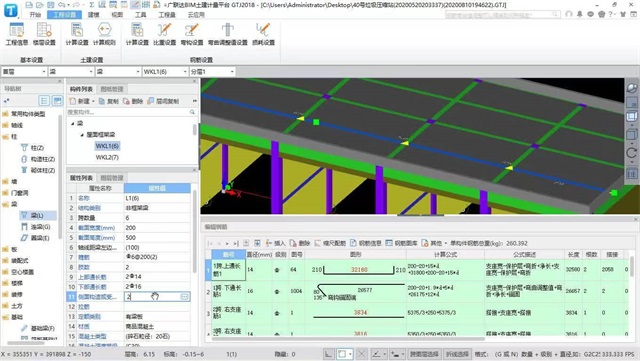Open the 楼层设置 floor settings icon
This screenshot has height=361, width=640.
[44, 34]
